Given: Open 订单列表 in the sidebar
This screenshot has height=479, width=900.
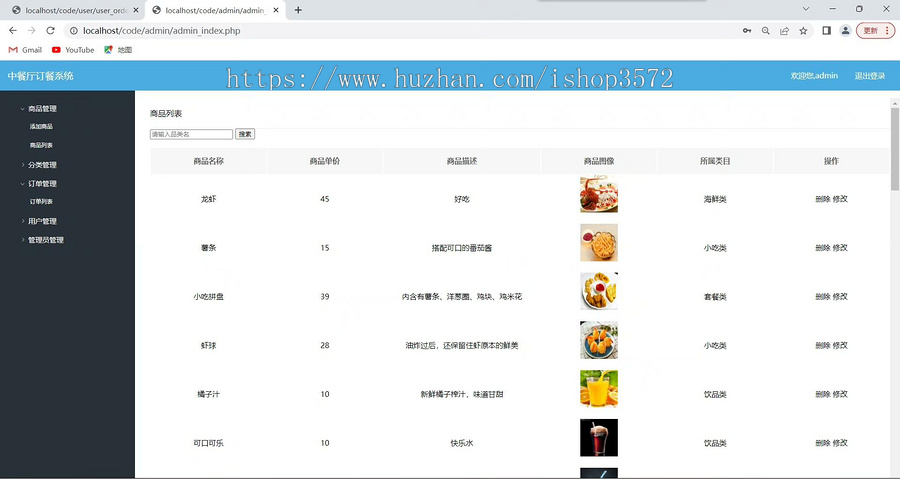Looking at the screenshot, I should coord(41,201).
